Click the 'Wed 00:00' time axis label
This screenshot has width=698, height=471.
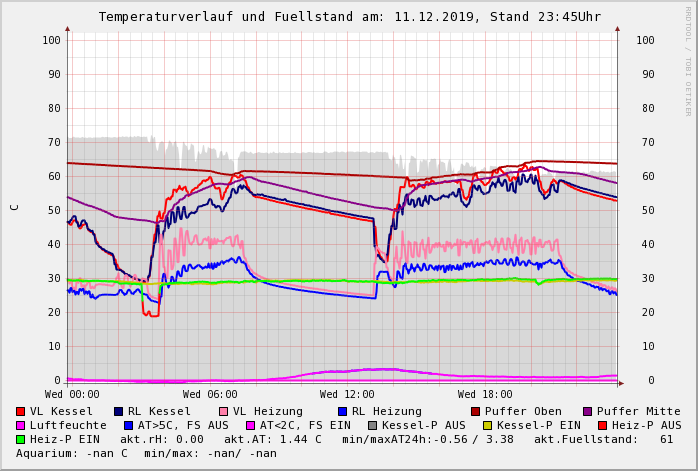72,394
